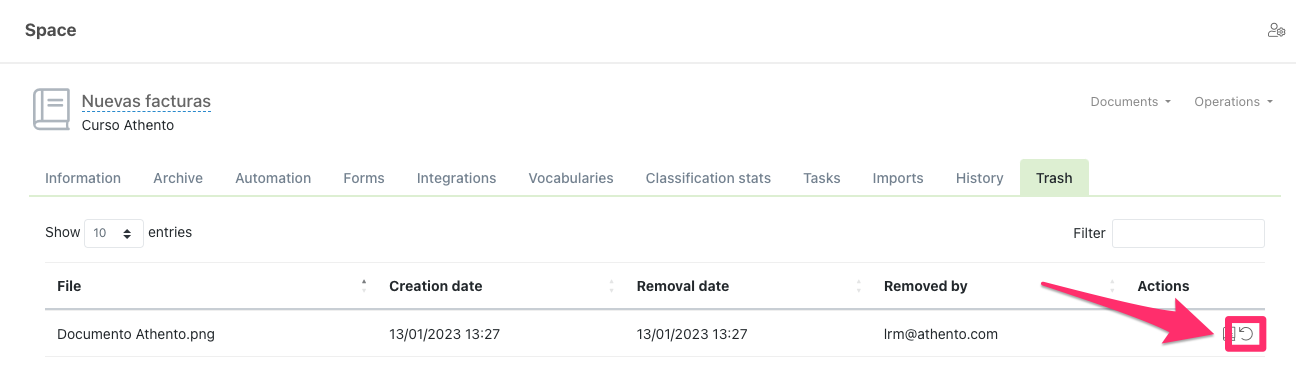Click the Nuevas facturas space name
The image size is (1296, 365).
pyautogui.click(x=146, y=101)
